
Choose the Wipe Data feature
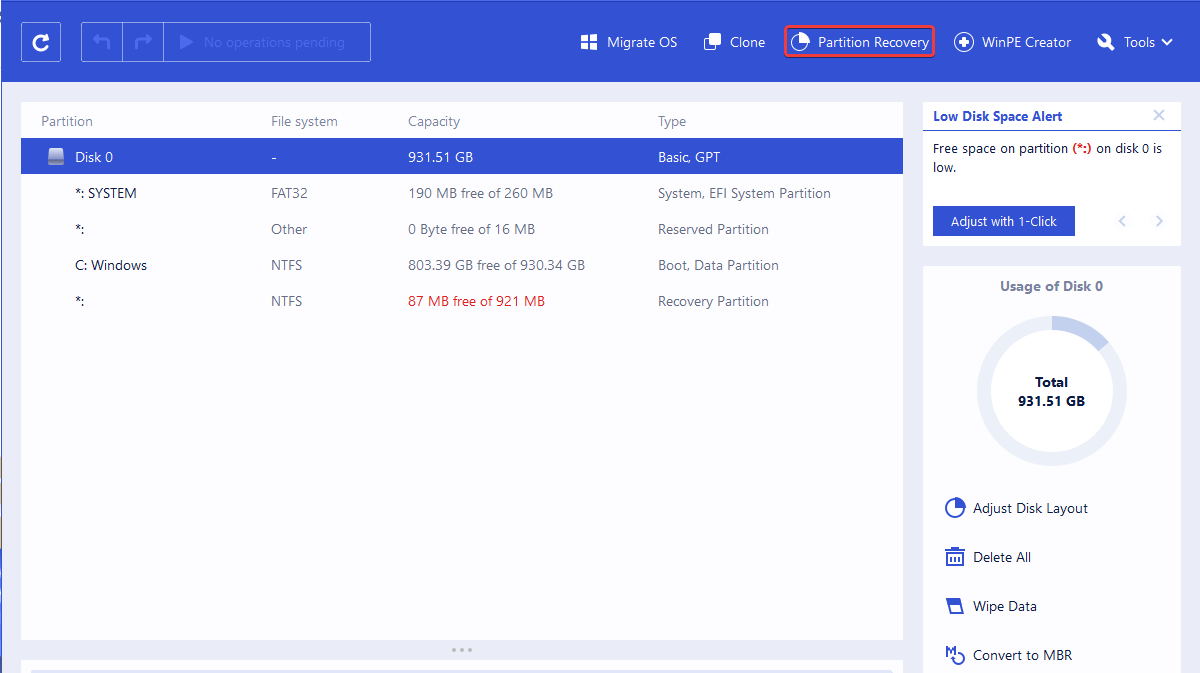pos(955,606)
